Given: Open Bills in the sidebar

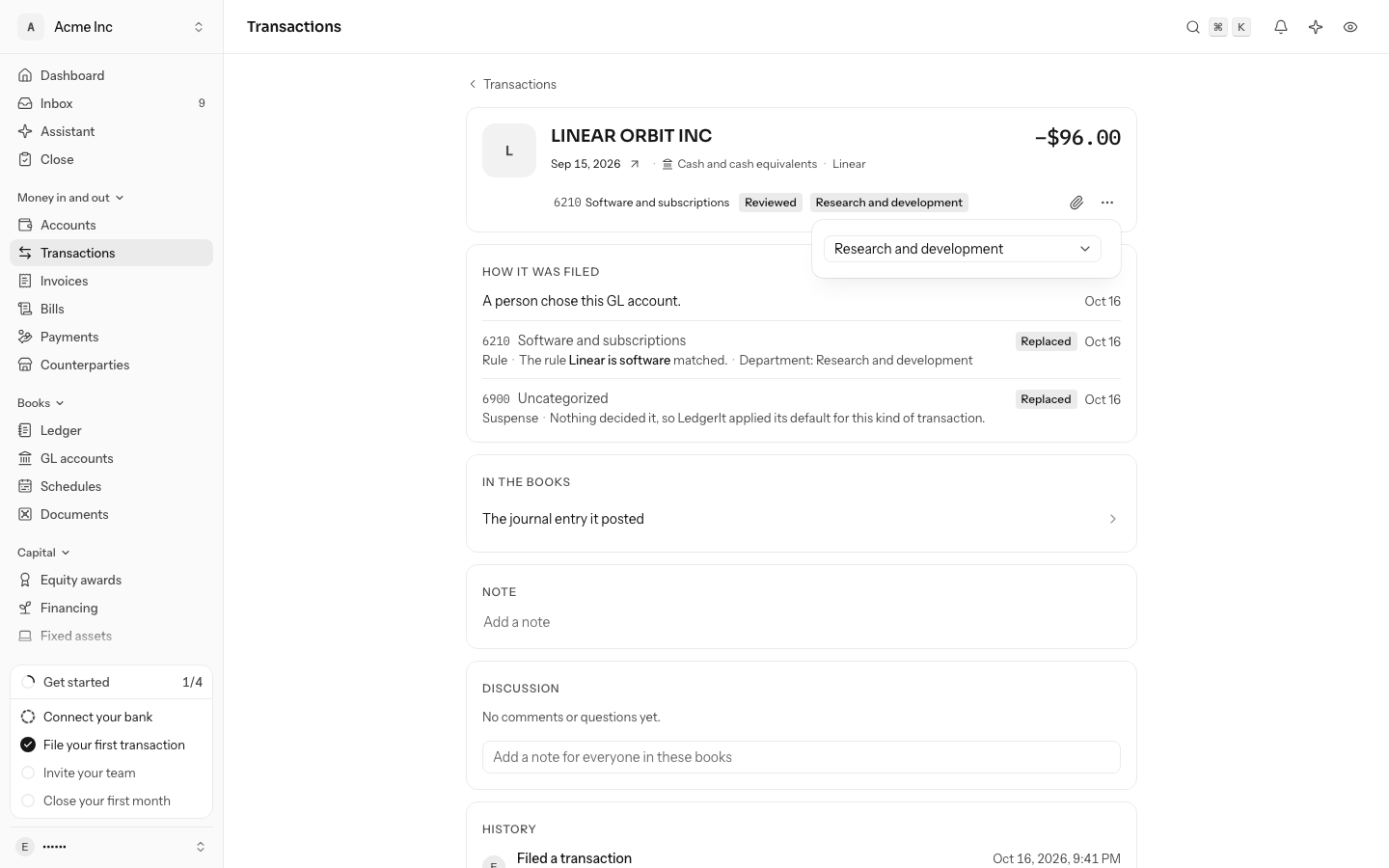Looking at the screenshot, I should [x=111, y=309].
